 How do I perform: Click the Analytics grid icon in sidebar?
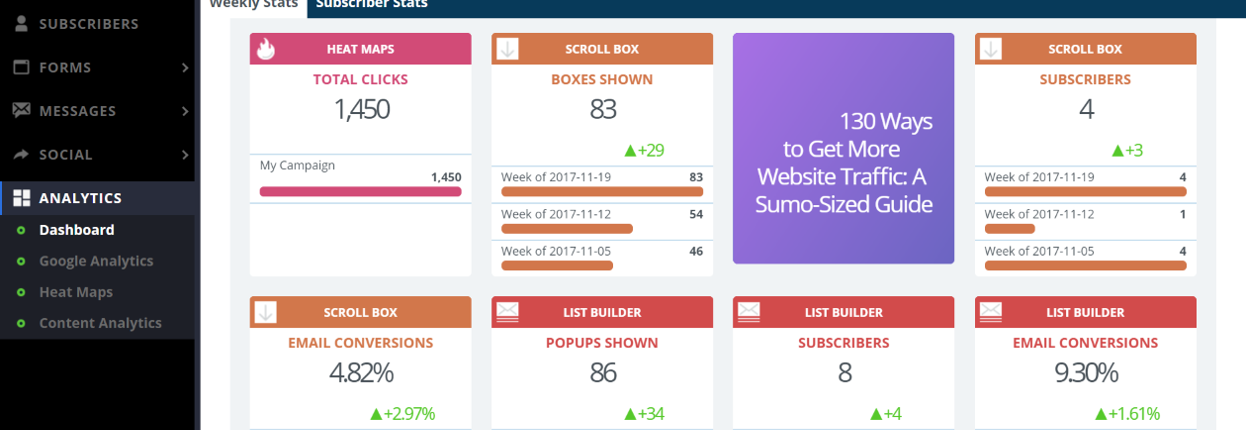click(x=21, y=198)
